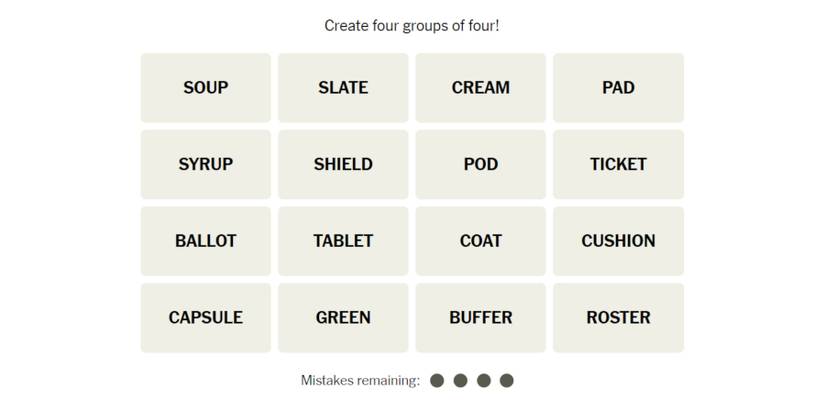This screenshot has width=825, height=413.
Task: Choose the ROSTER word tile
Action: pos(618,318)
